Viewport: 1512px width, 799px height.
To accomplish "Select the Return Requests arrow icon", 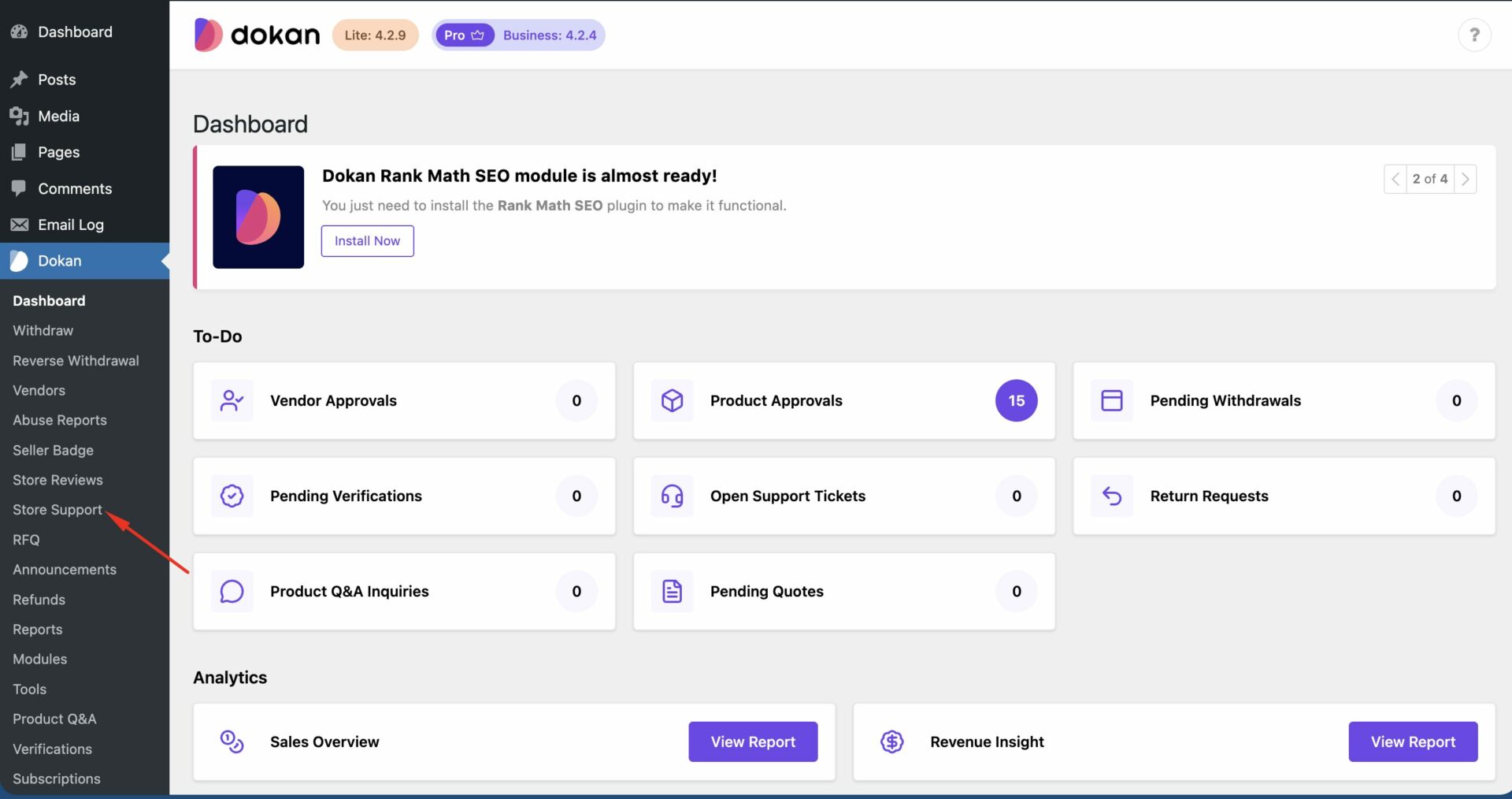I will pos(1111,496).
